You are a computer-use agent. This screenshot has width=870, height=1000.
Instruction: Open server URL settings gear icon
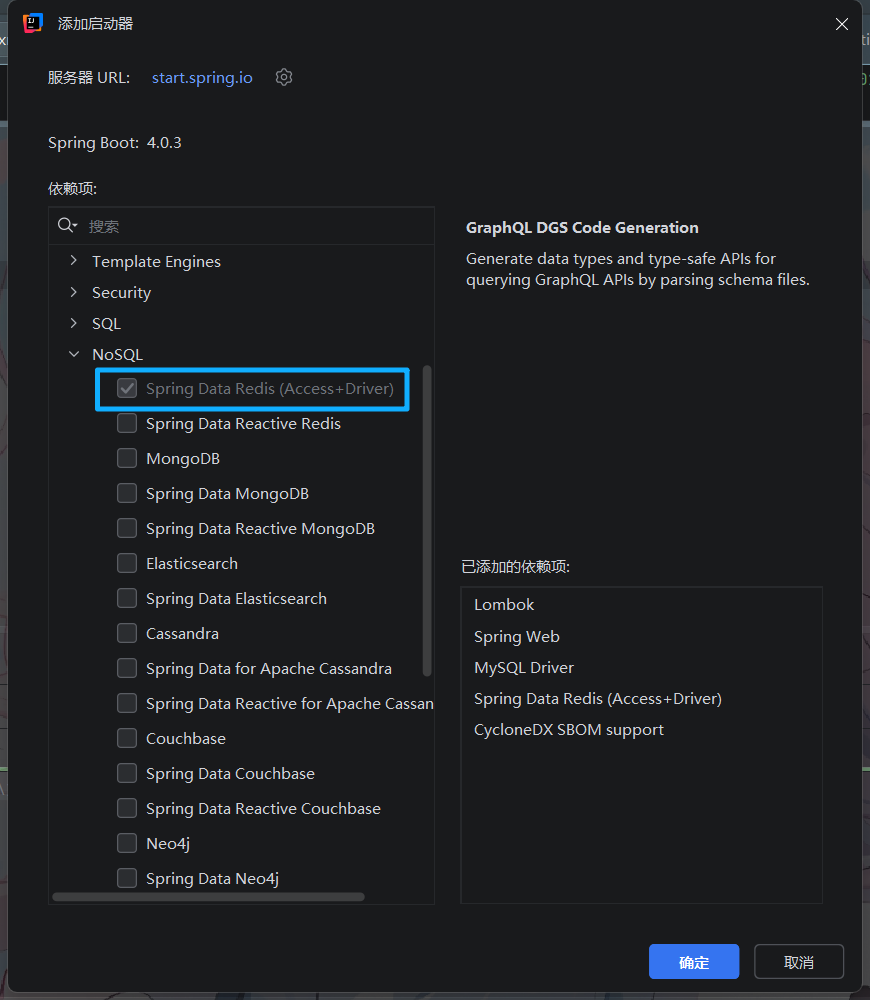(284, 77)
